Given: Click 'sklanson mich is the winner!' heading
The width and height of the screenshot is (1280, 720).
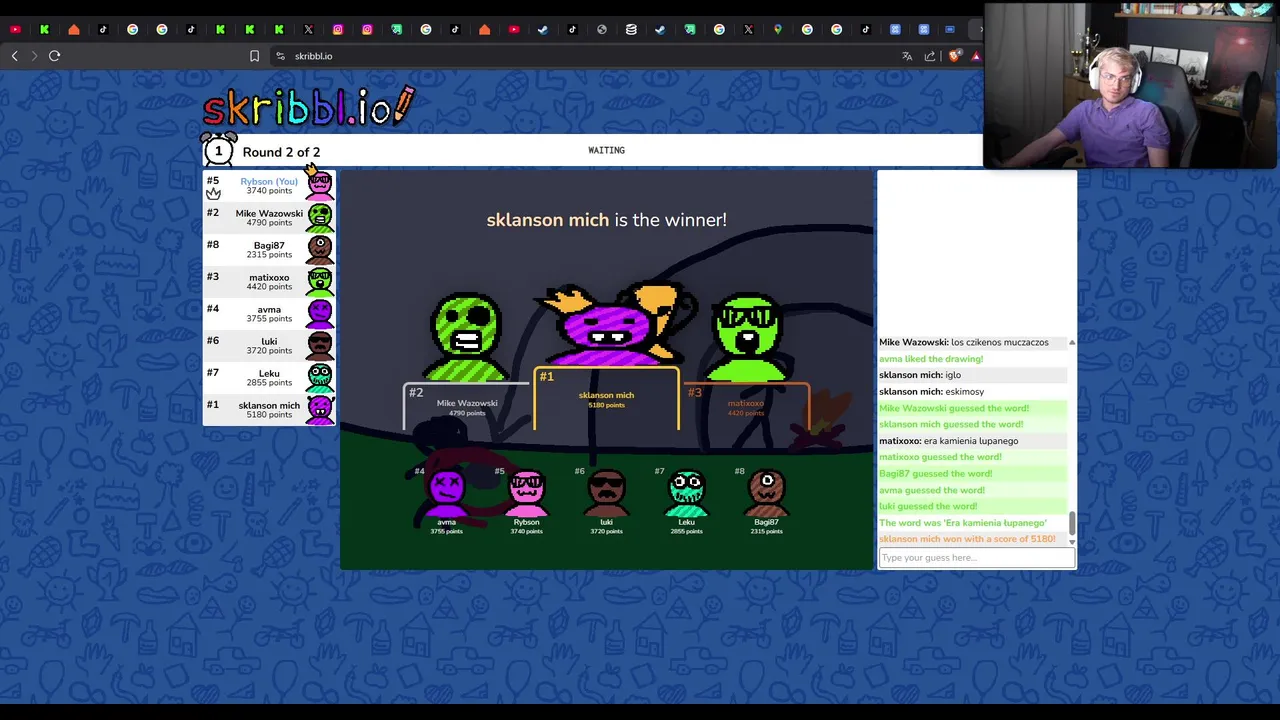Looking at the screenshot, I should tap(606, 219).
